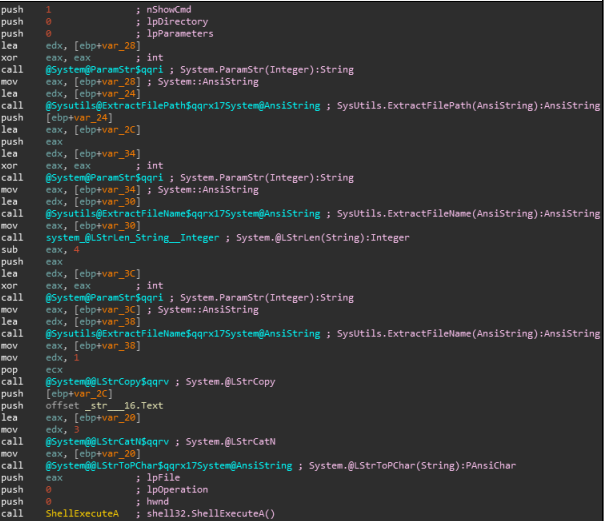
Task: Click var_30 in the mov eax instruction
Action: (x=119, y=226)
